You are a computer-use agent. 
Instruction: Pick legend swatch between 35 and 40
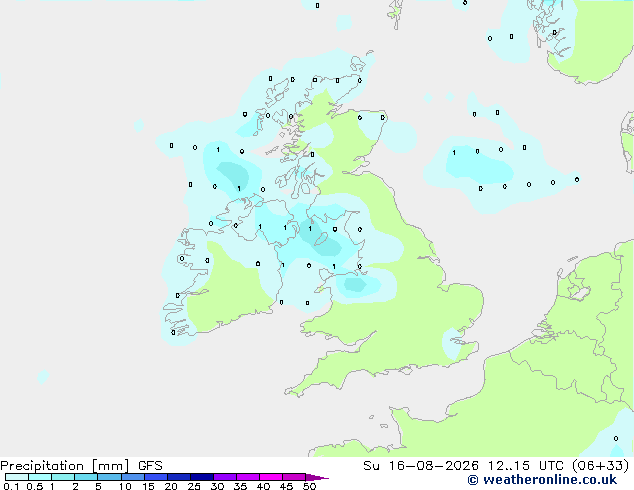248,477
